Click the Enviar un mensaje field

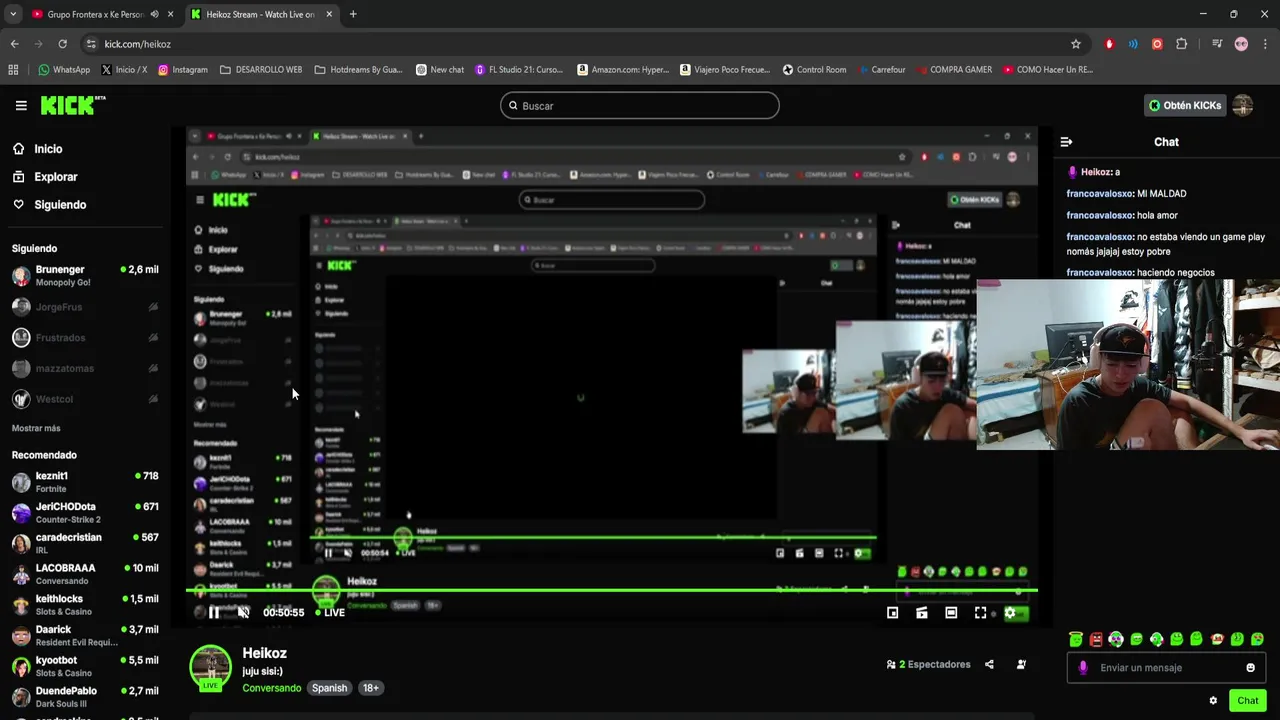pyautogui.click(x=1166, y=668)
